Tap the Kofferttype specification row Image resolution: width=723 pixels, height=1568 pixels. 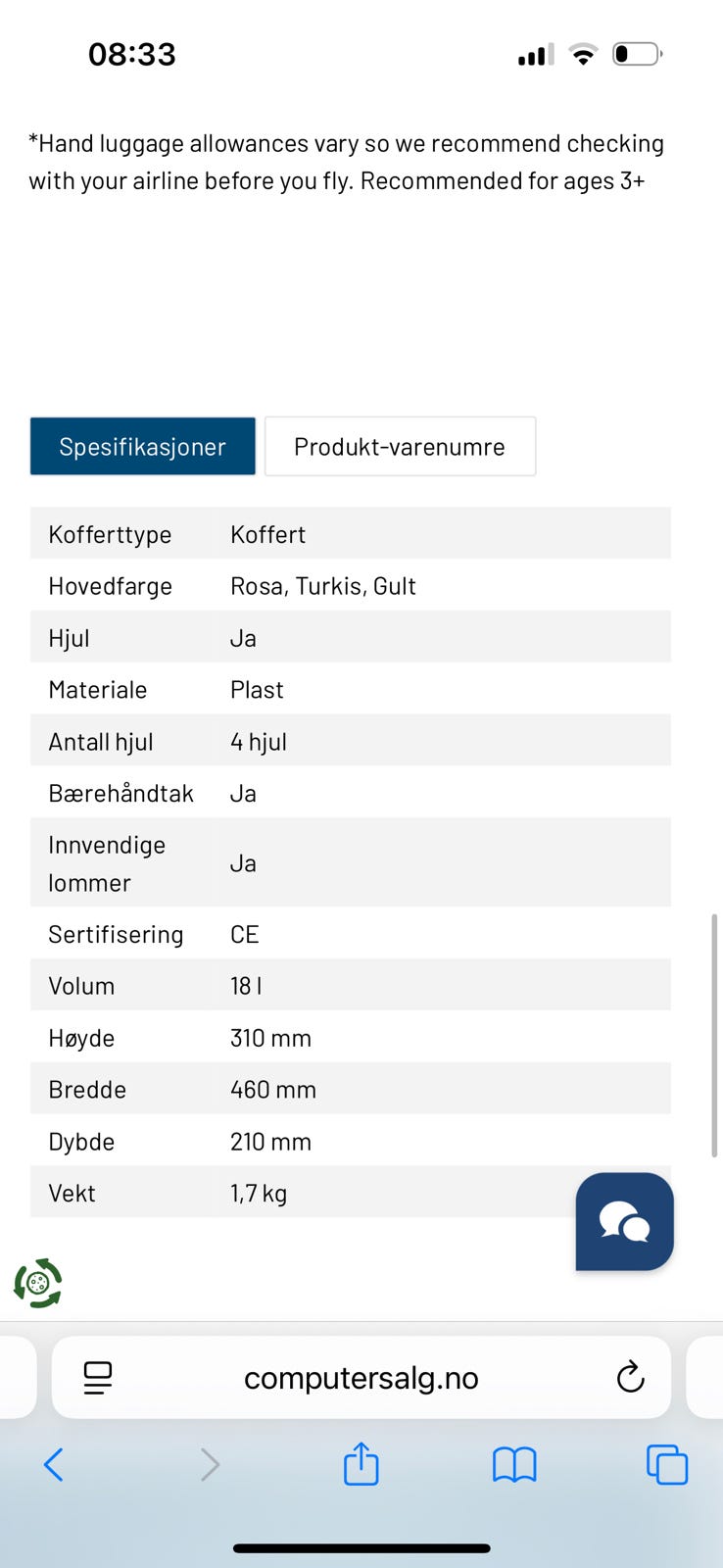[x=350, y=534]
